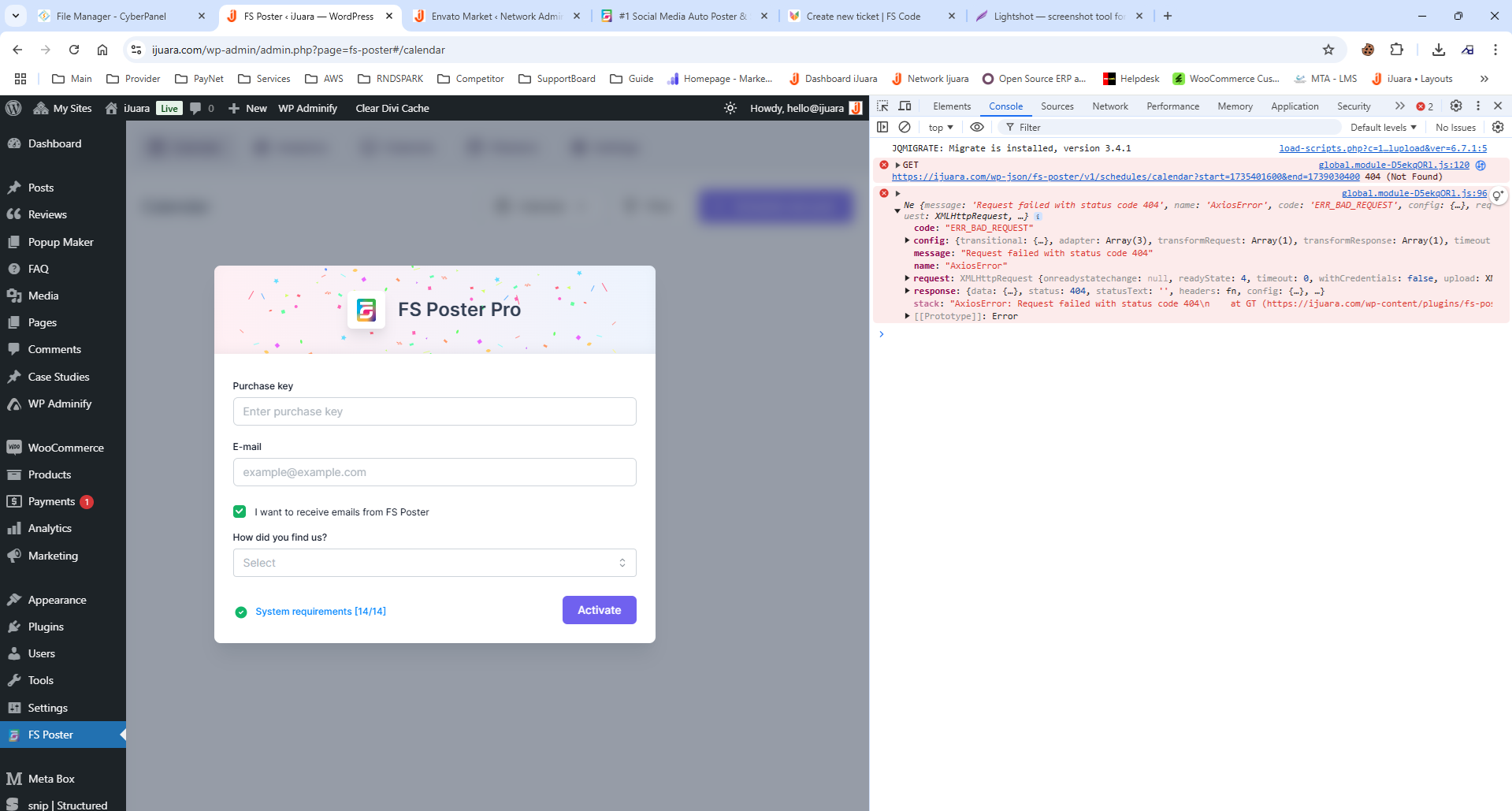Screen dimensions: 1512x811
Task: Open Console settings gear next to No Issues
Action: click(x=1498, y=127)
